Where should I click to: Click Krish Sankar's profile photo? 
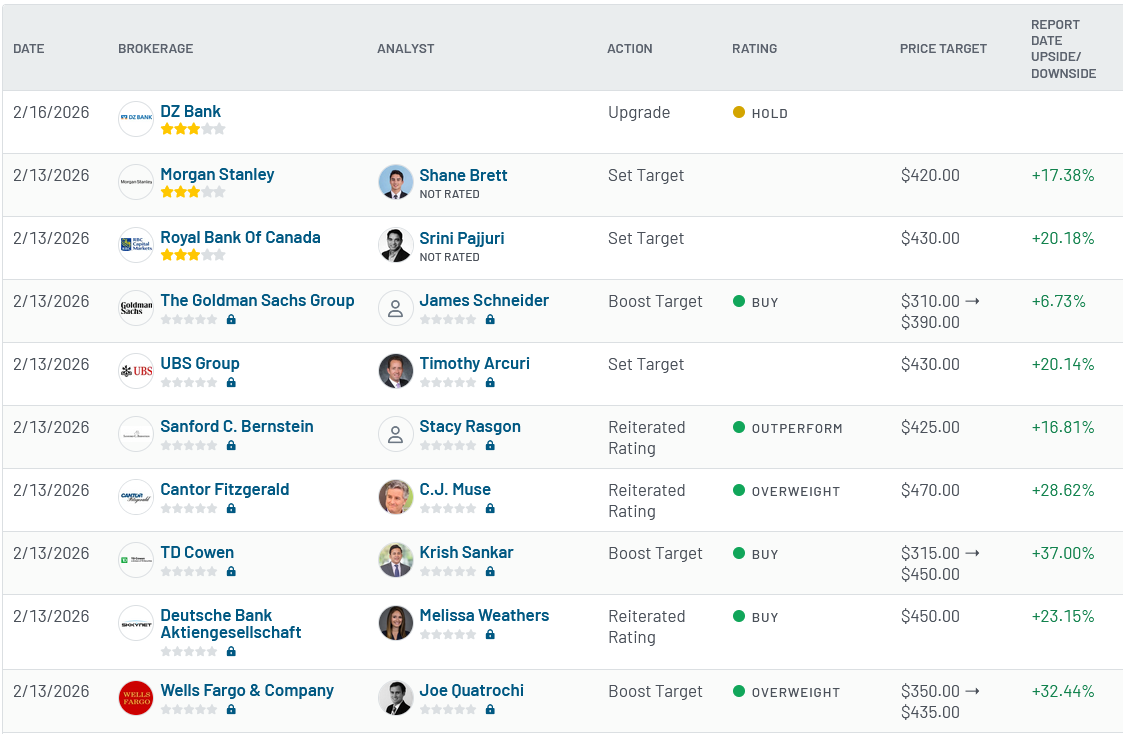396,560
